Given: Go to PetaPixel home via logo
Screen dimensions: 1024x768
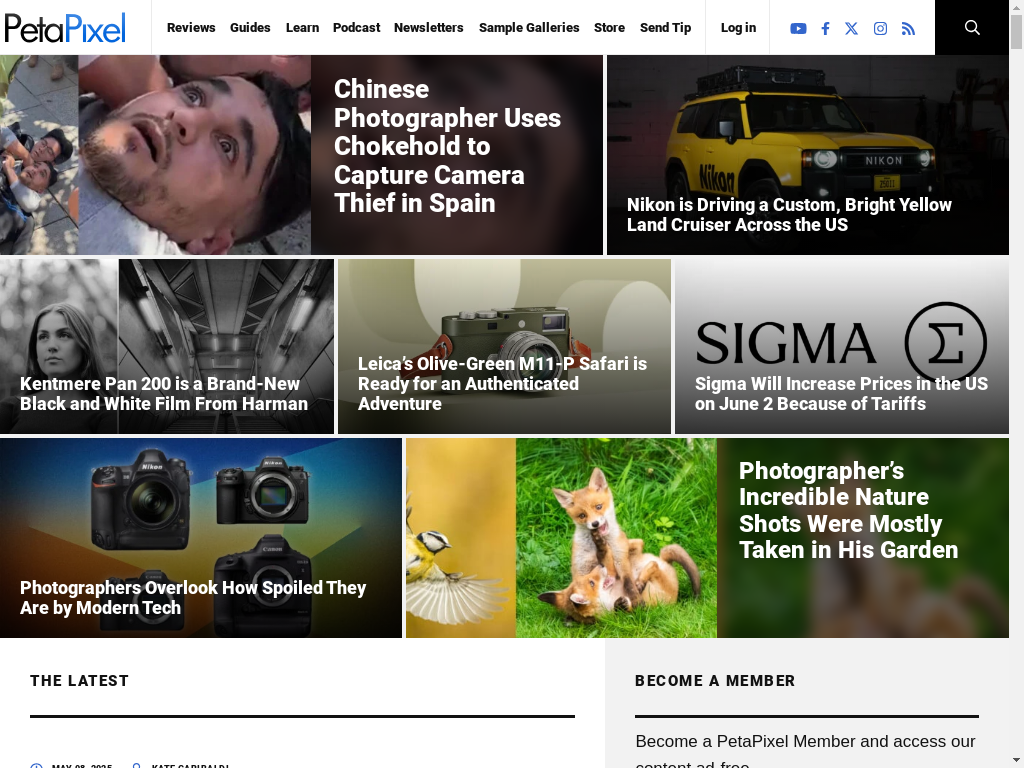Looking at the screenshot, I should pos(65,28).
